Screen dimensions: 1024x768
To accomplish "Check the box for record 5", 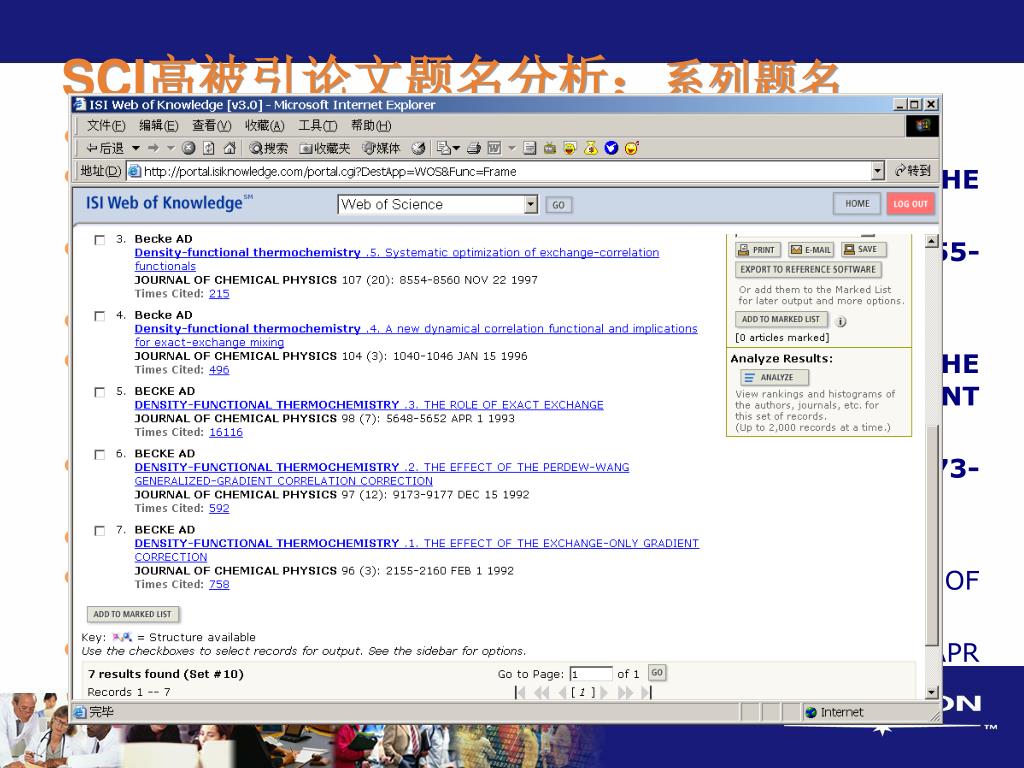I will 99,392.
